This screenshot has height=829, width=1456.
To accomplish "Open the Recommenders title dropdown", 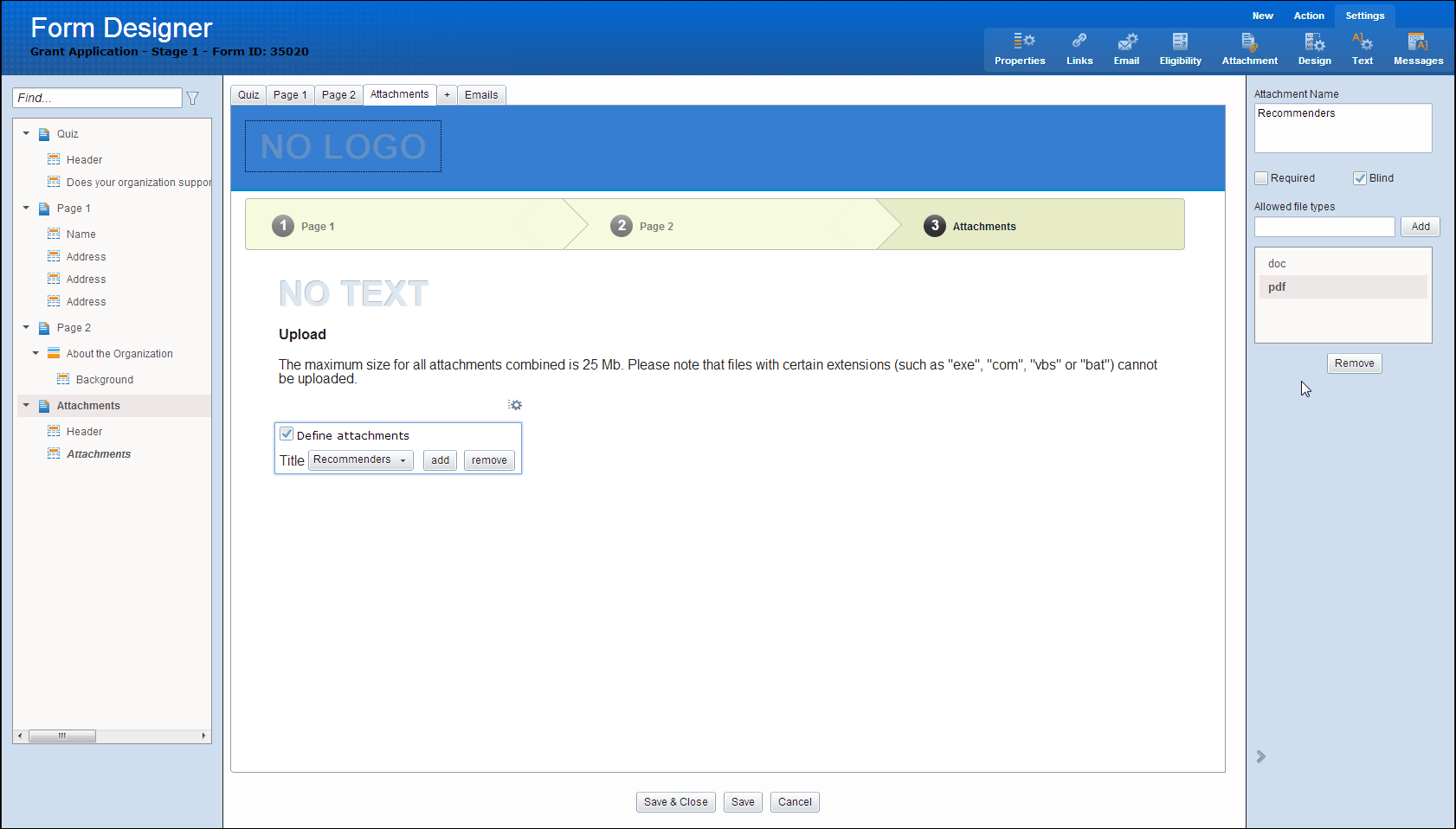I will tap(361, 460).
